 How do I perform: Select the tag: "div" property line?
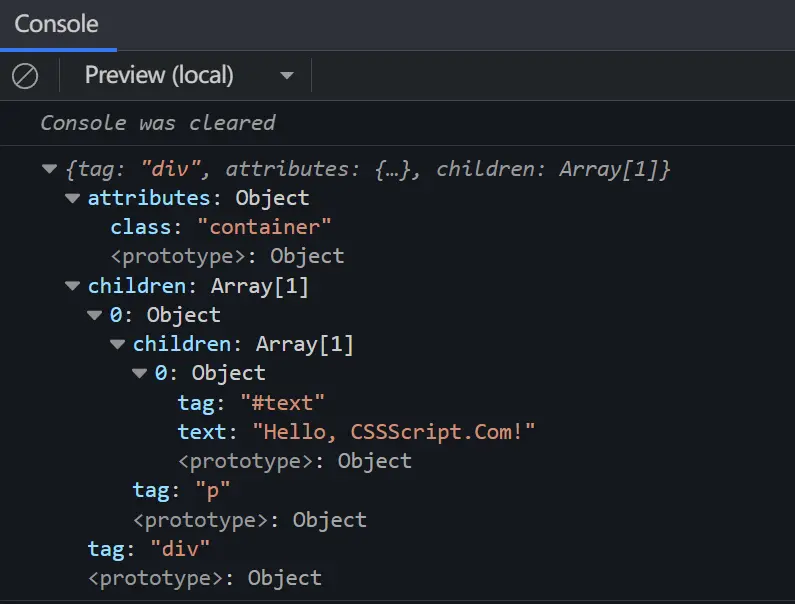pos(149,549)
